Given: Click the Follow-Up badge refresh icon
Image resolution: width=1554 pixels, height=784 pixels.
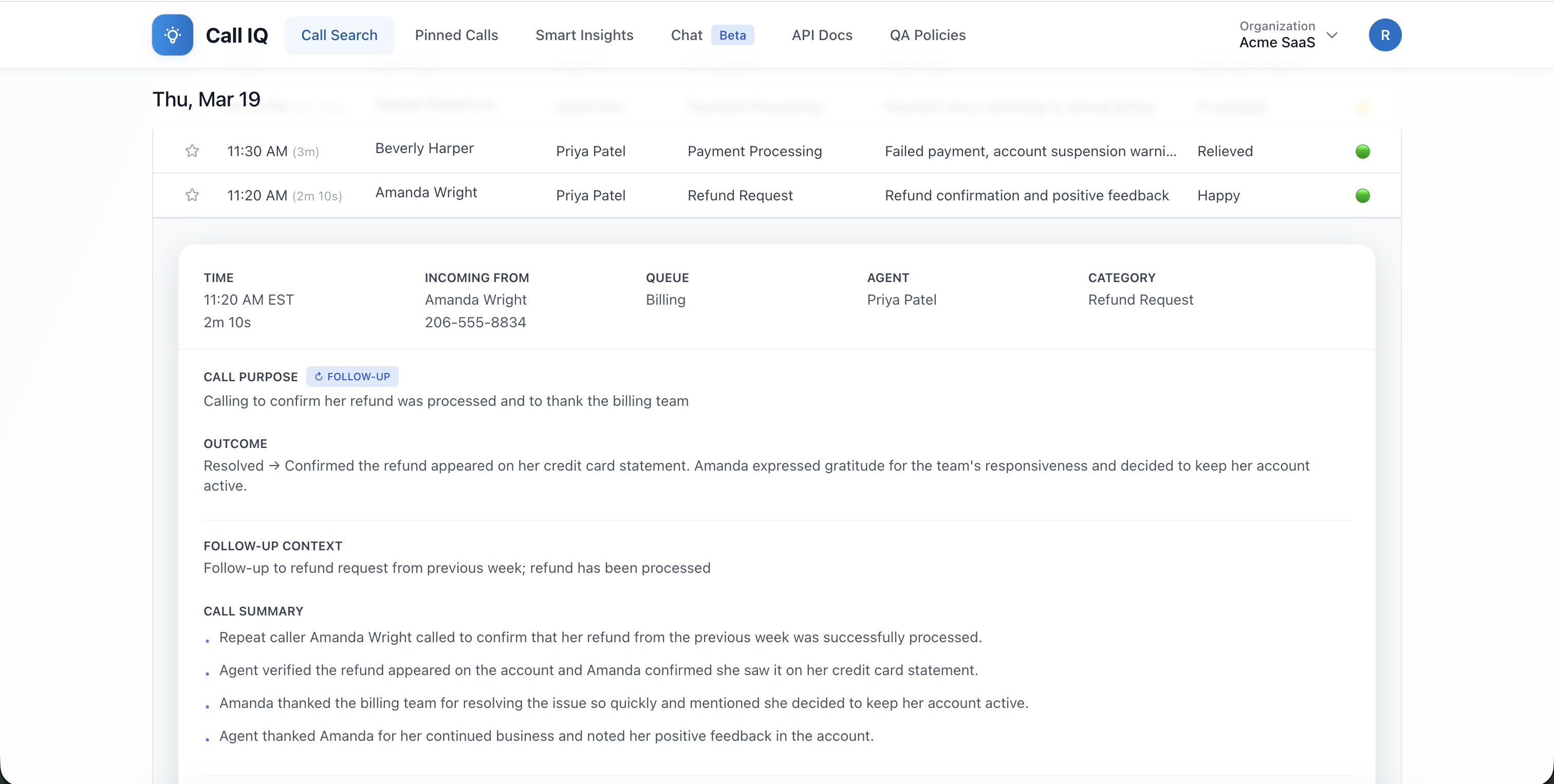Looking at the screenshot, I should pyautogui.click(x=319, y=376).
